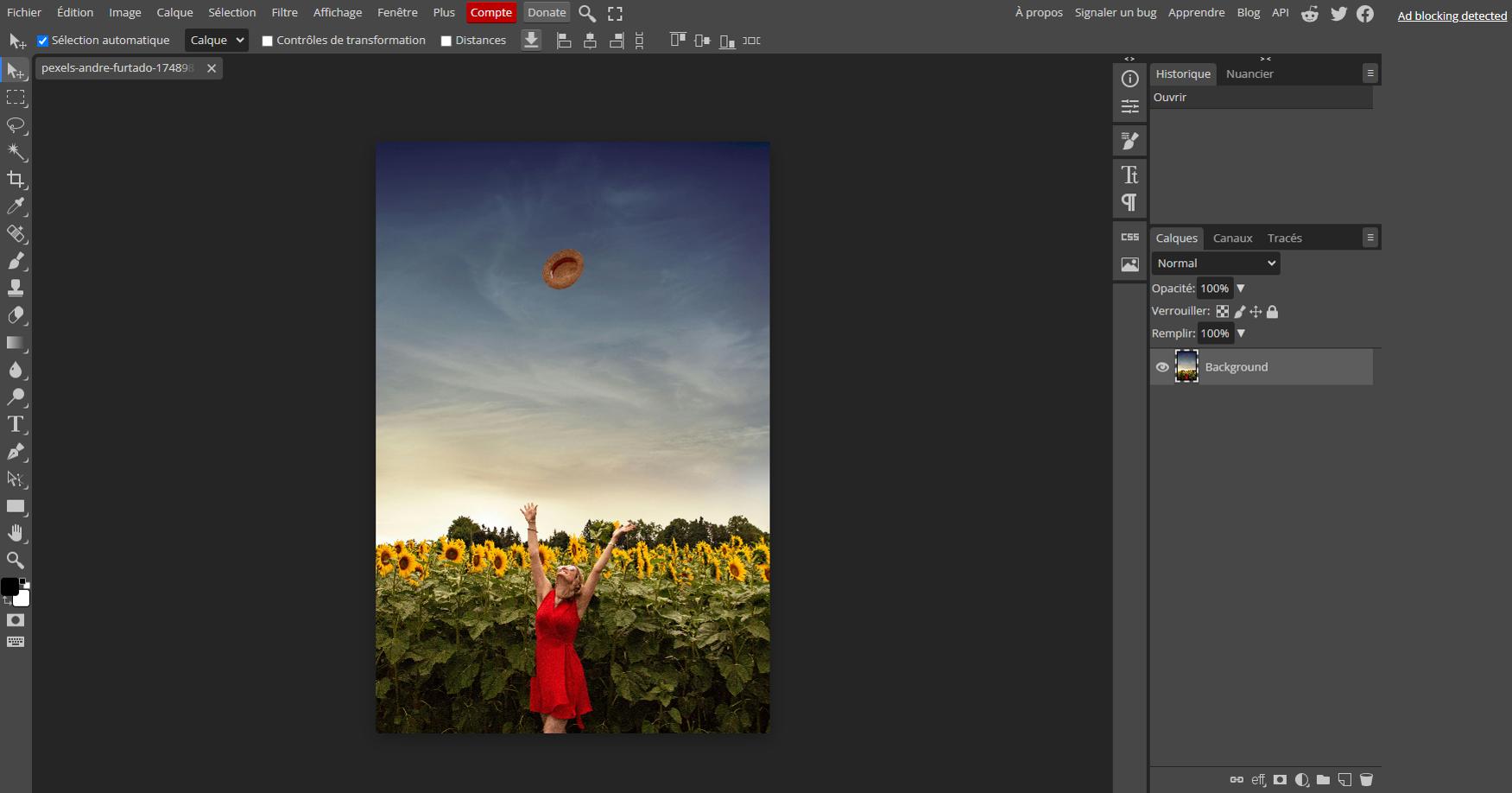Select the Lasso tool

pos(16,125)
